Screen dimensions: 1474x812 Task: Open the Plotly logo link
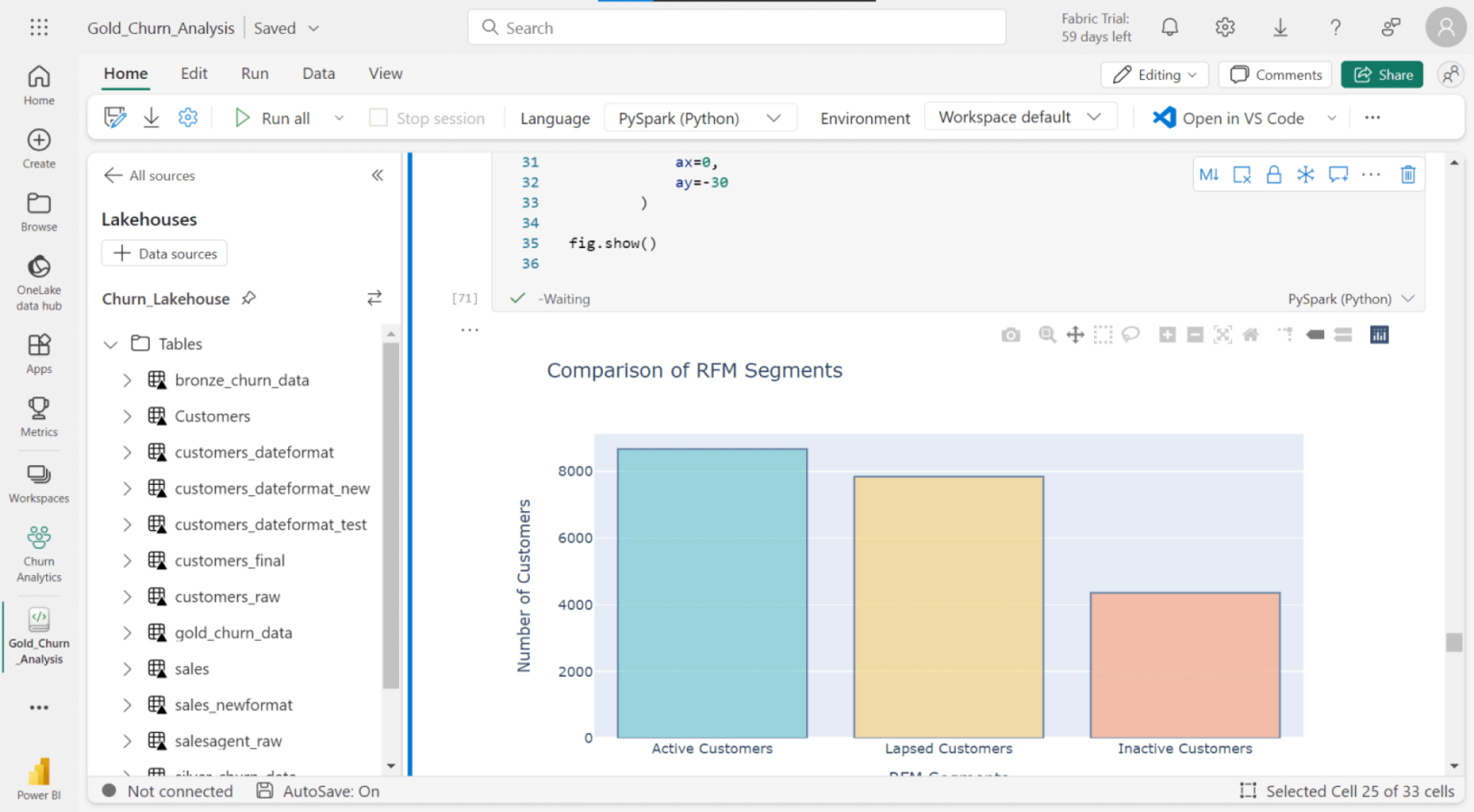click(x=1380, y=335)
